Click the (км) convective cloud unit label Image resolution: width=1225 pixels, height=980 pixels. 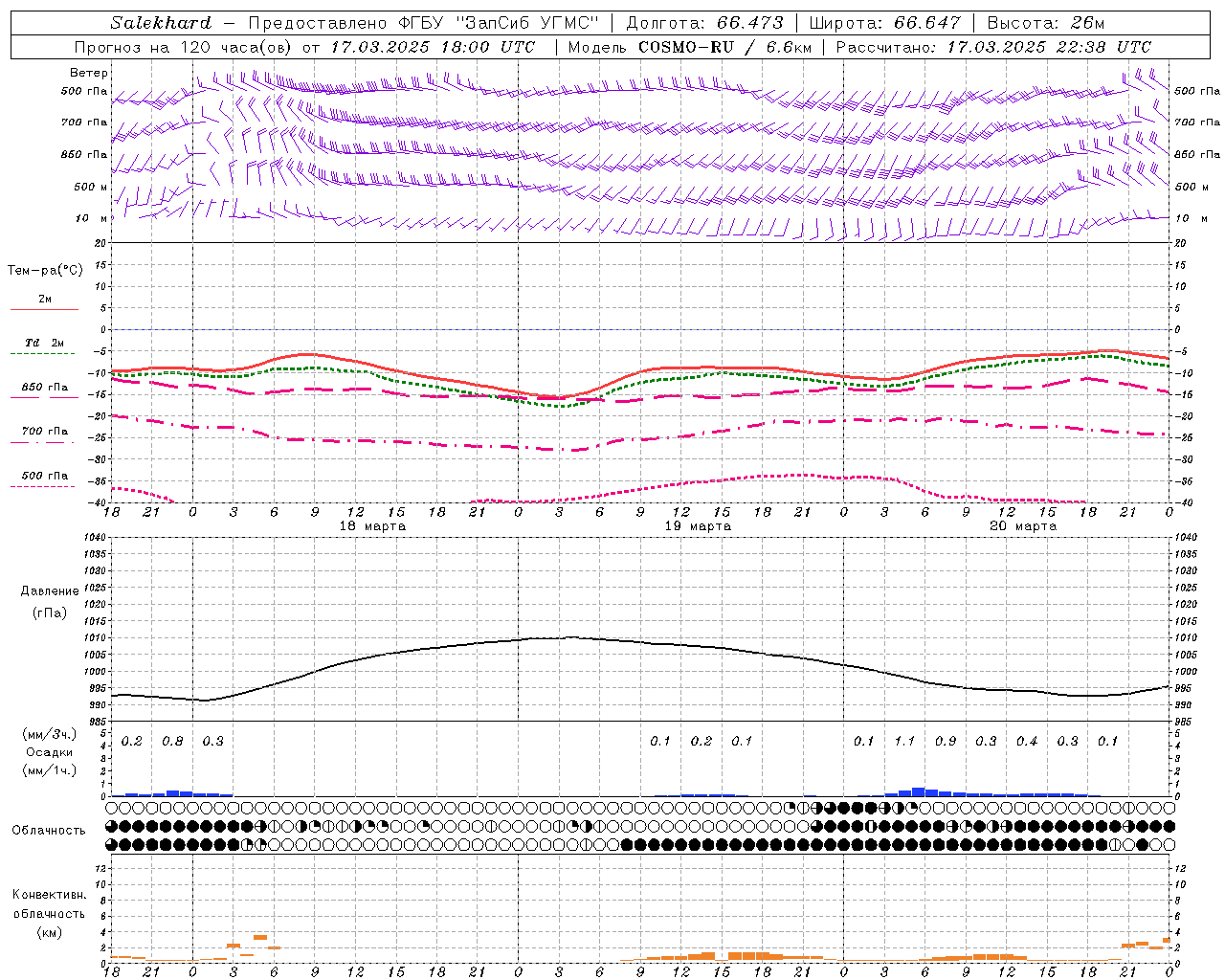(x=49, y=932)
